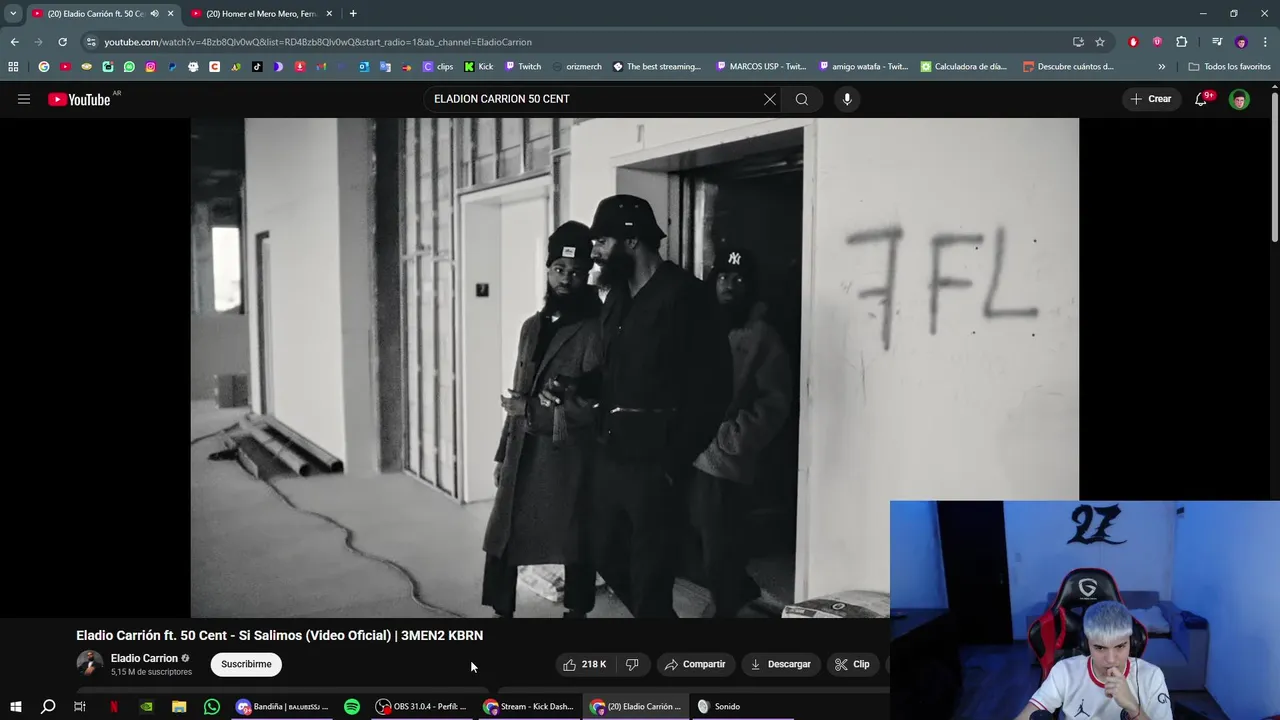1280x720 pixels.
Task: Click the Suscribirme button
Action: pyautogui.click(x=246, y=664)
